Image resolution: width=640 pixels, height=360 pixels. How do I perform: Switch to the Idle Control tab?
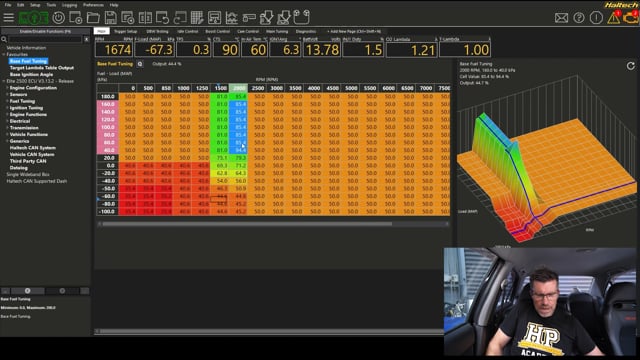187,31
